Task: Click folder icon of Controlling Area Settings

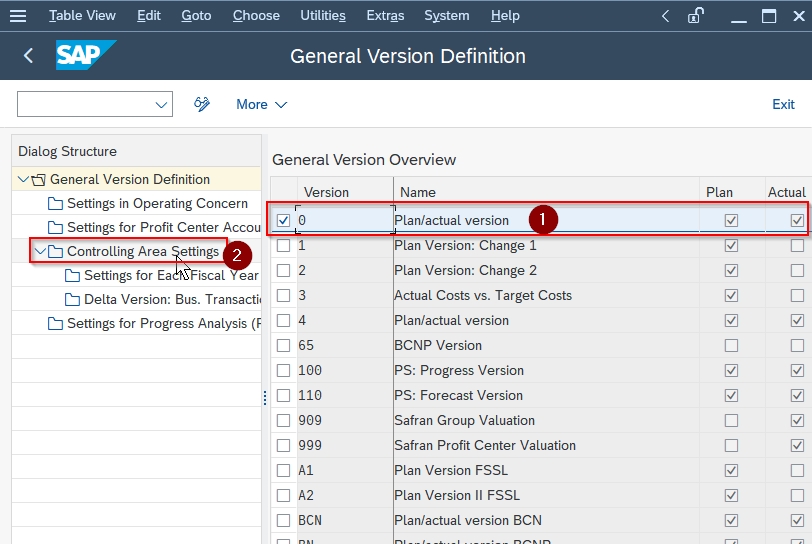Action: tap(55, 252)
